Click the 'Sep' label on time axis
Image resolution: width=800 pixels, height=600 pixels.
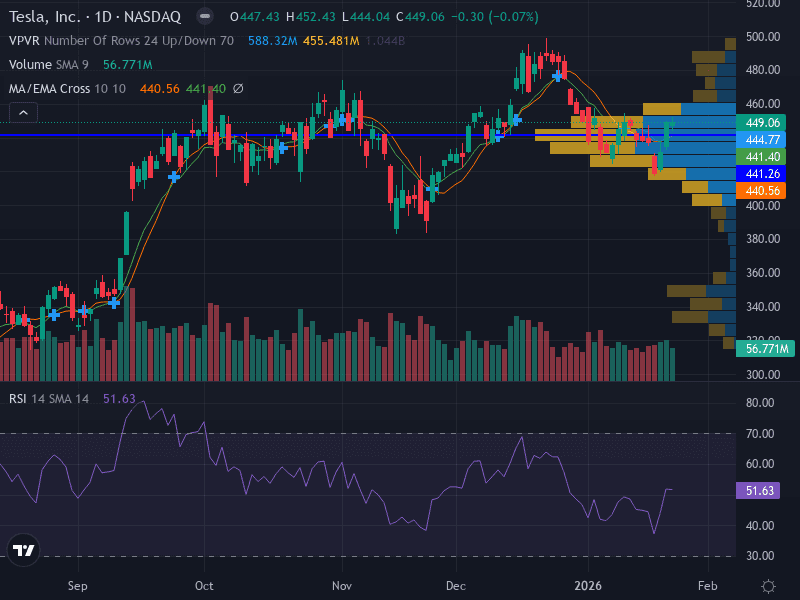(78, 586)
